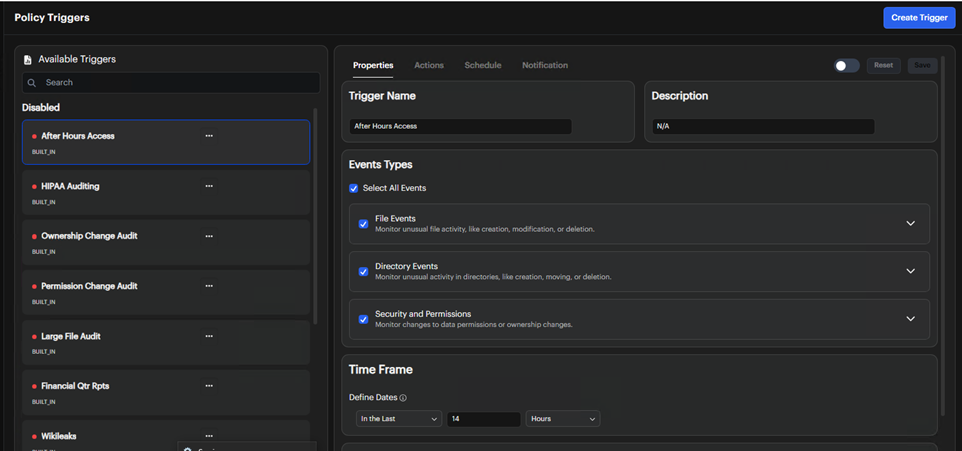Expand the Directory Events section chevron
Viewport: 962px width, 451px height.
click(x=910, y=271)
